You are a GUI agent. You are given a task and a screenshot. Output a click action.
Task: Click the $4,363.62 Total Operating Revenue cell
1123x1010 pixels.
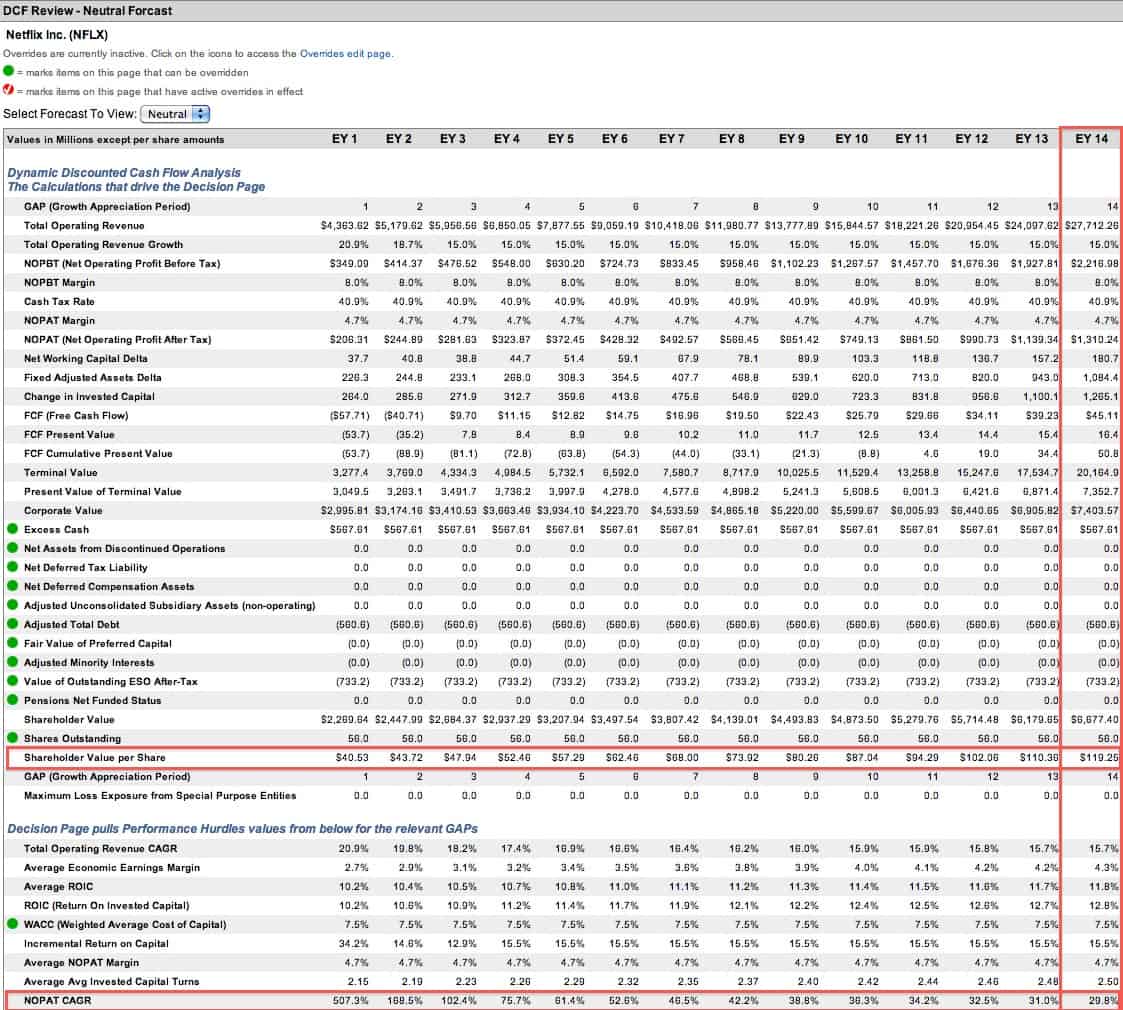click(x=344, y=226)
